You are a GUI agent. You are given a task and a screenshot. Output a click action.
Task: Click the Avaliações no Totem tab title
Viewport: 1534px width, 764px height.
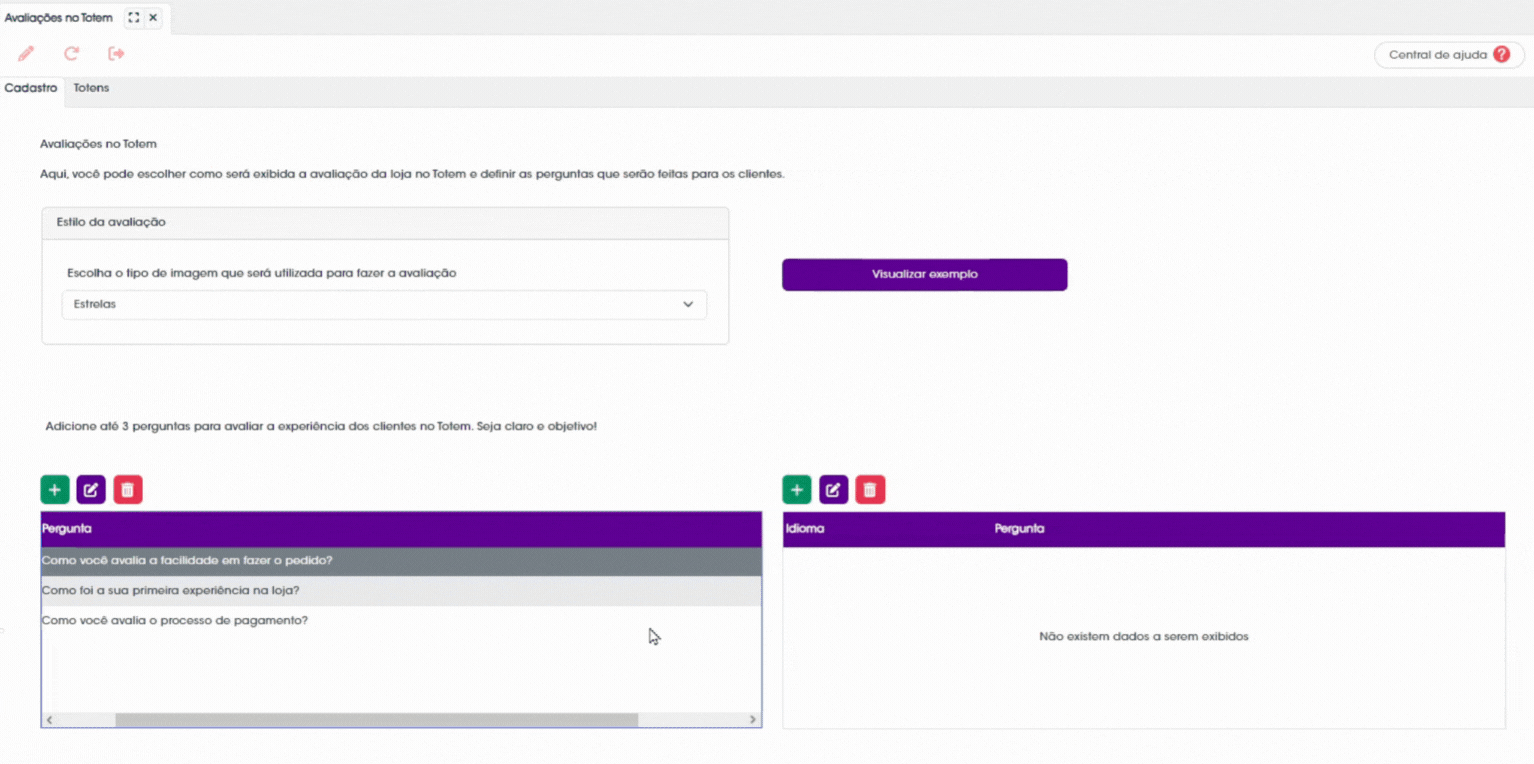[x=59, y=18]
